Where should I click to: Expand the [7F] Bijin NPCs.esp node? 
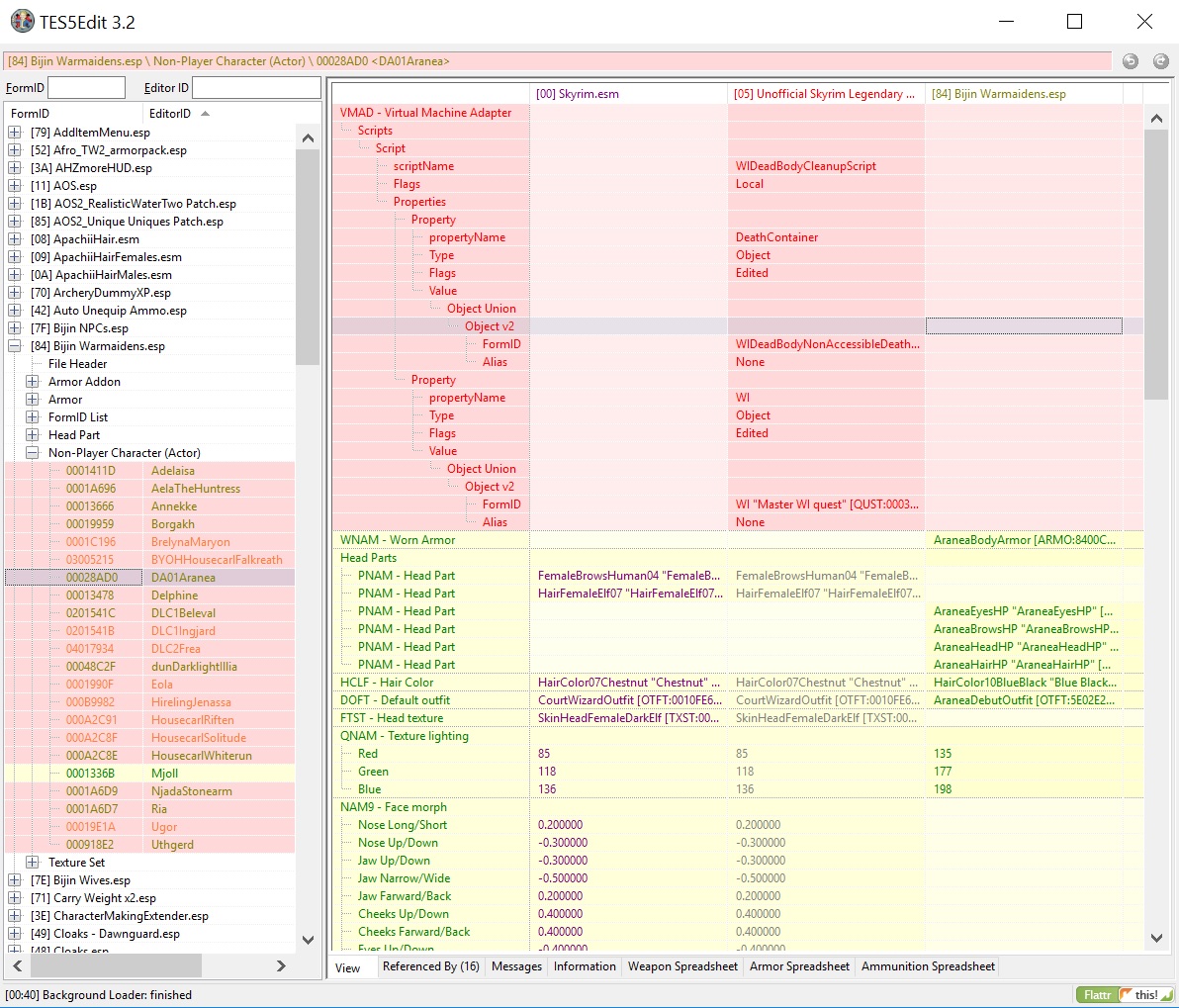coord(14,328)
